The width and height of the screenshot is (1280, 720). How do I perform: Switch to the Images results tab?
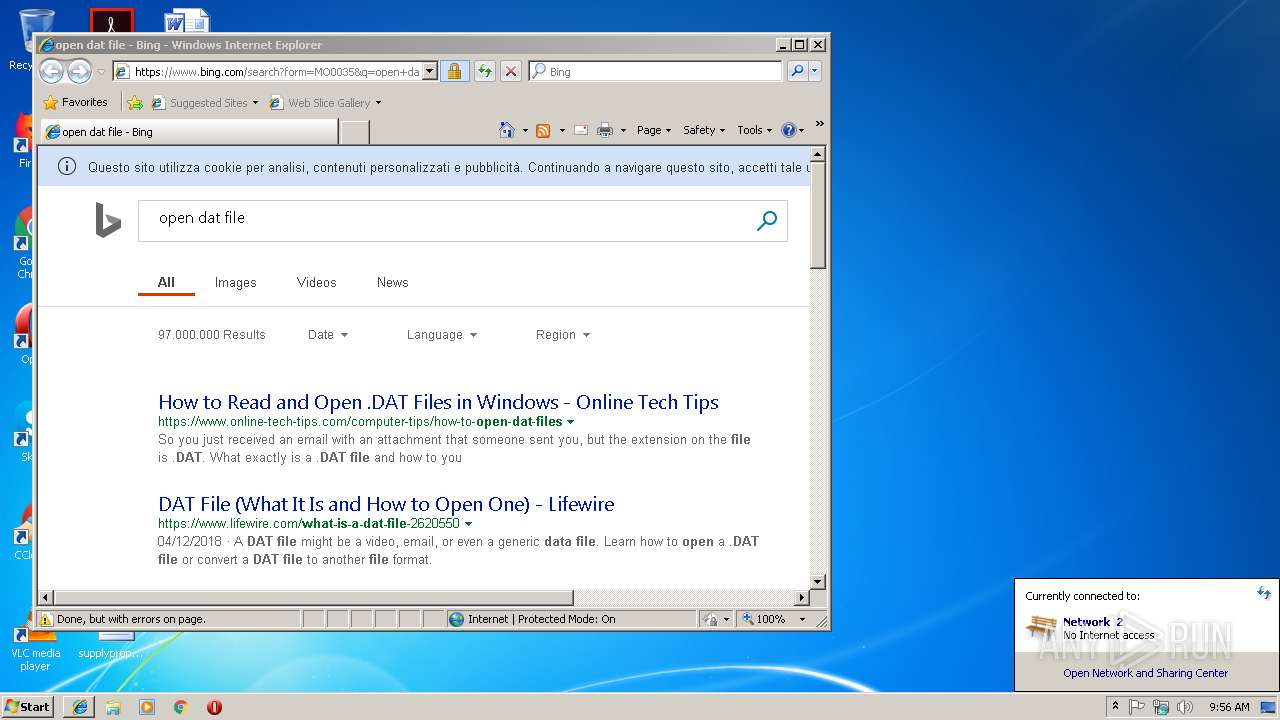pos(236,283)
